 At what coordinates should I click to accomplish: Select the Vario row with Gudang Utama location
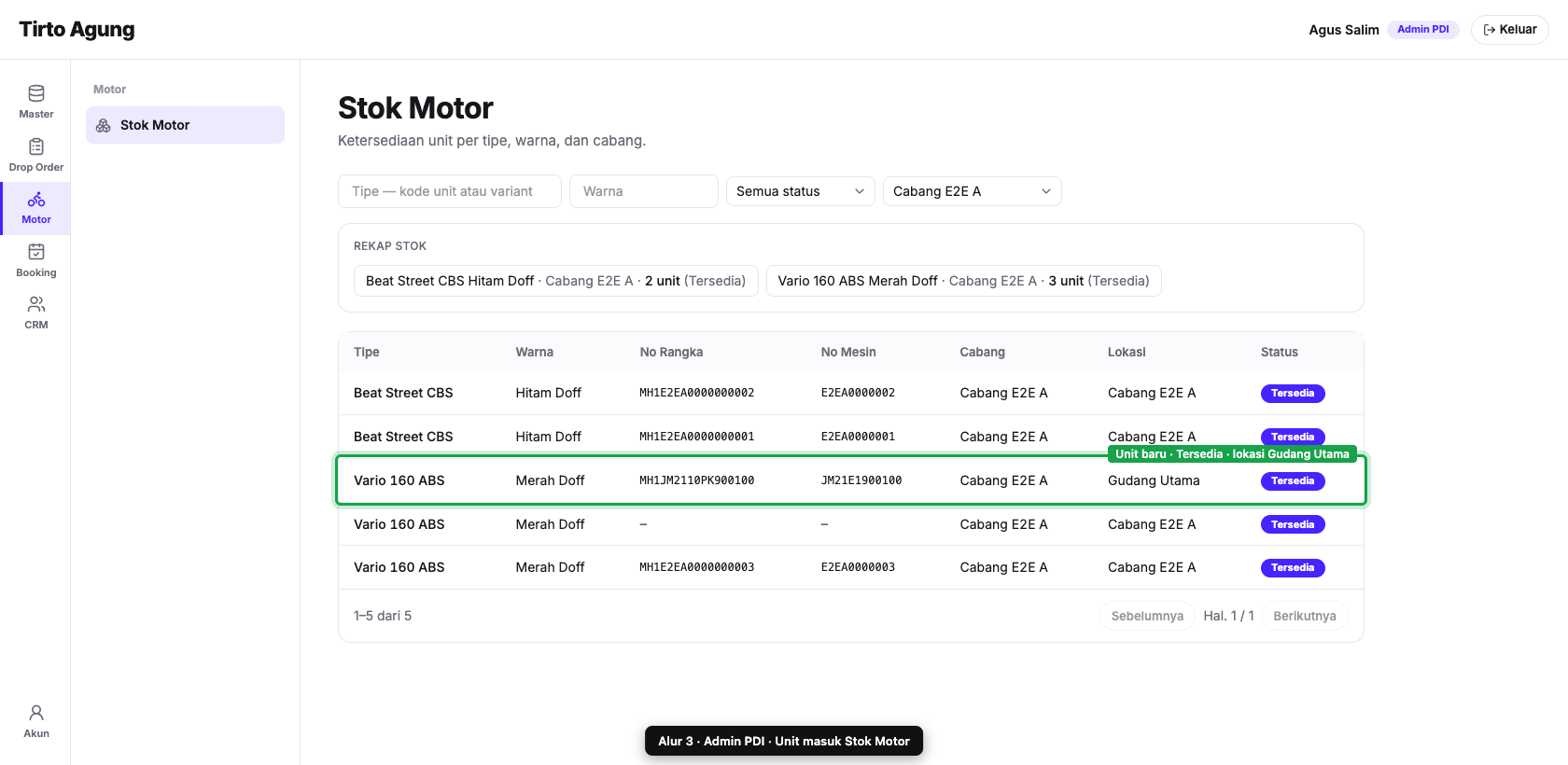(x=851, y=480)
